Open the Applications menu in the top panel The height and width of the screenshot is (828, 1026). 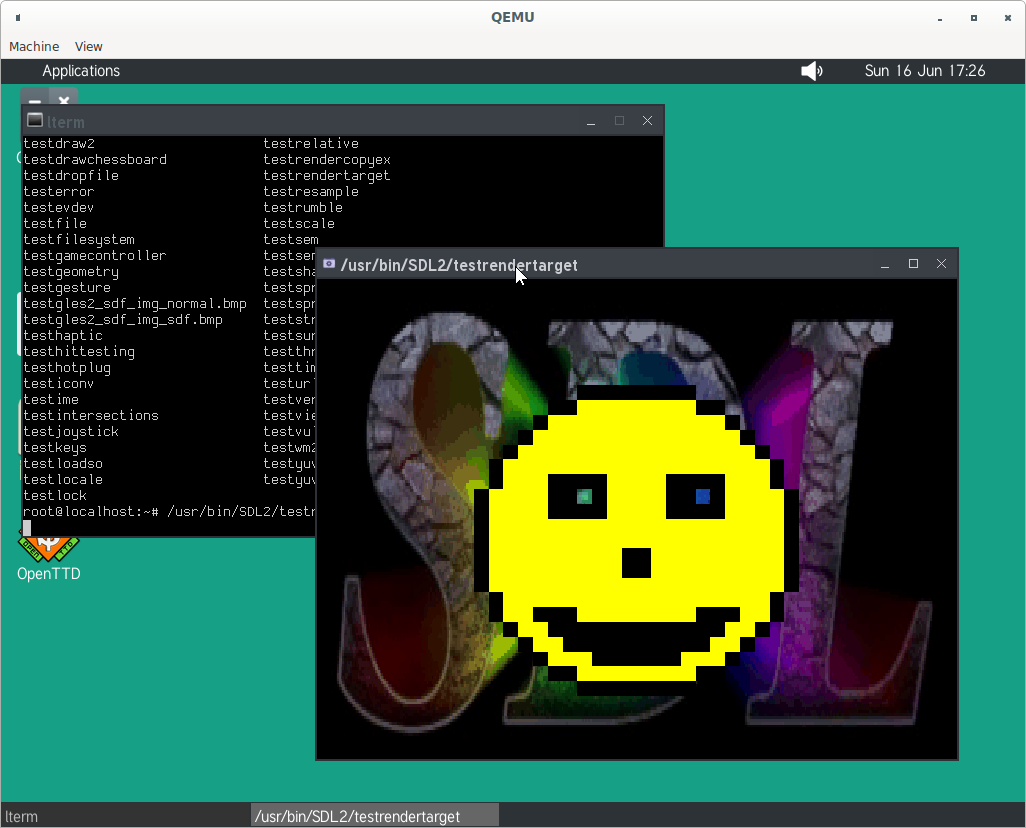tap(81, 71)
